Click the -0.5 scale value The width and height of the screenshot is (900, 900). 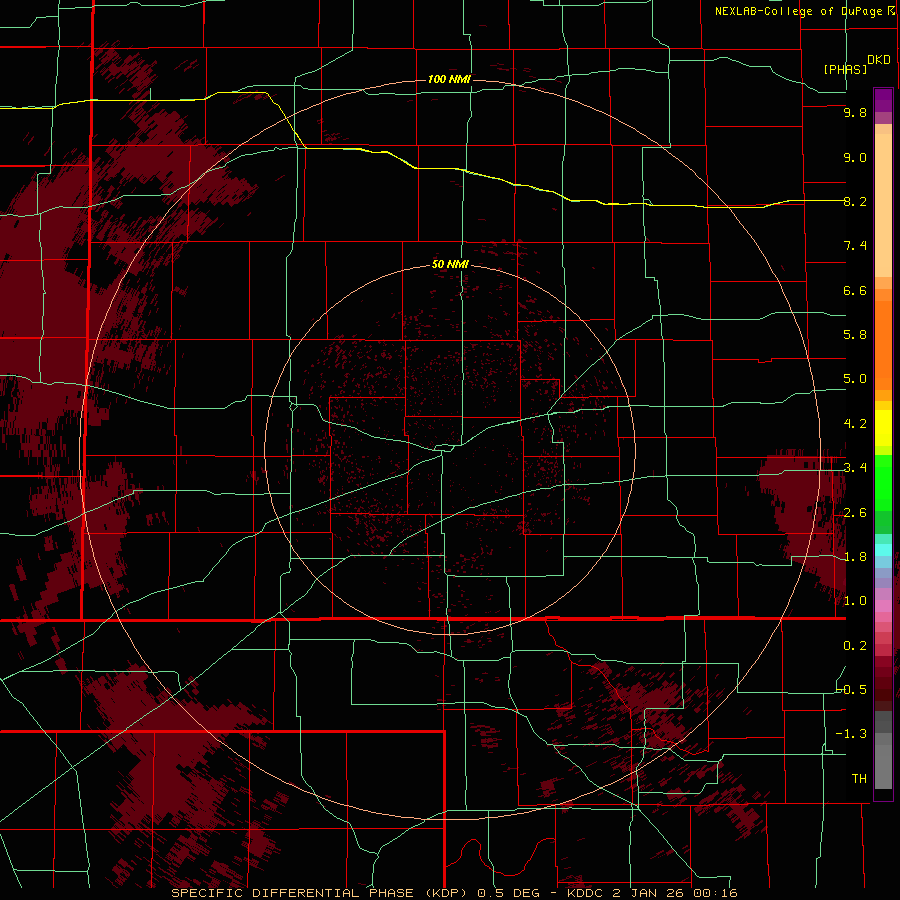coord(851,689)
